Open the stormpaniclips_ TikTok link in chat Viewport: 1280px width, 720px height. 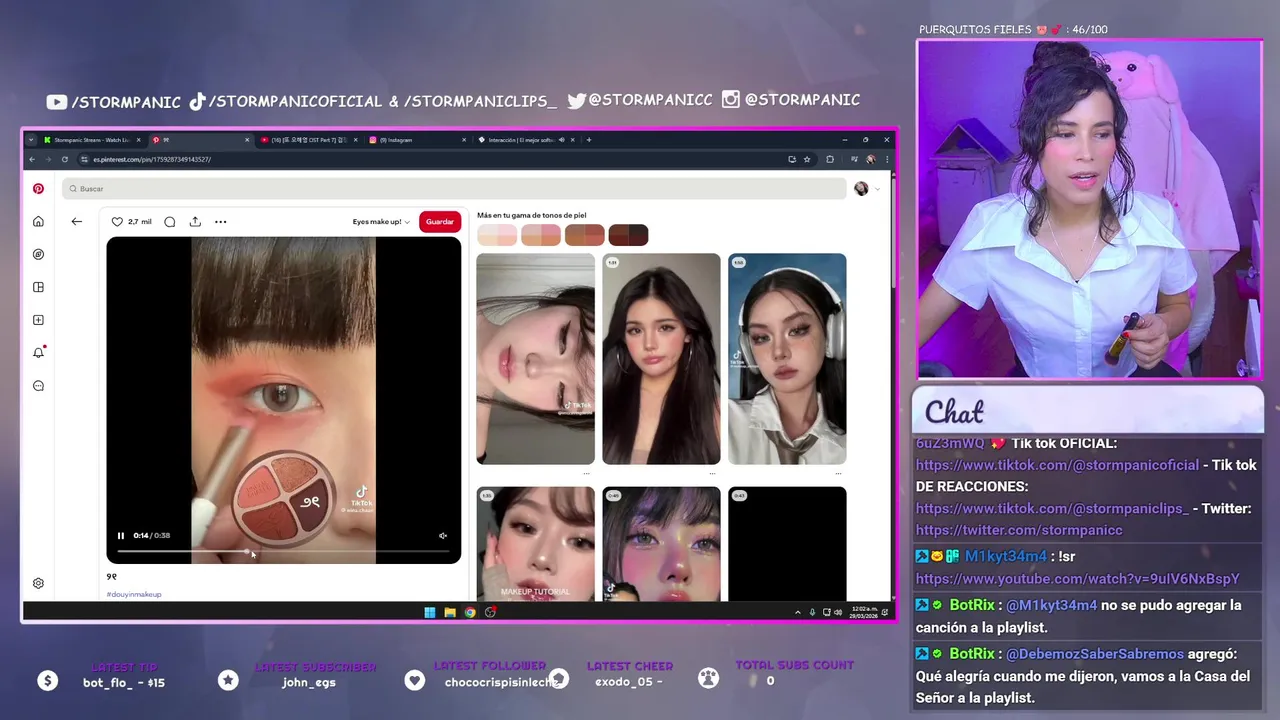(1052, 508)
